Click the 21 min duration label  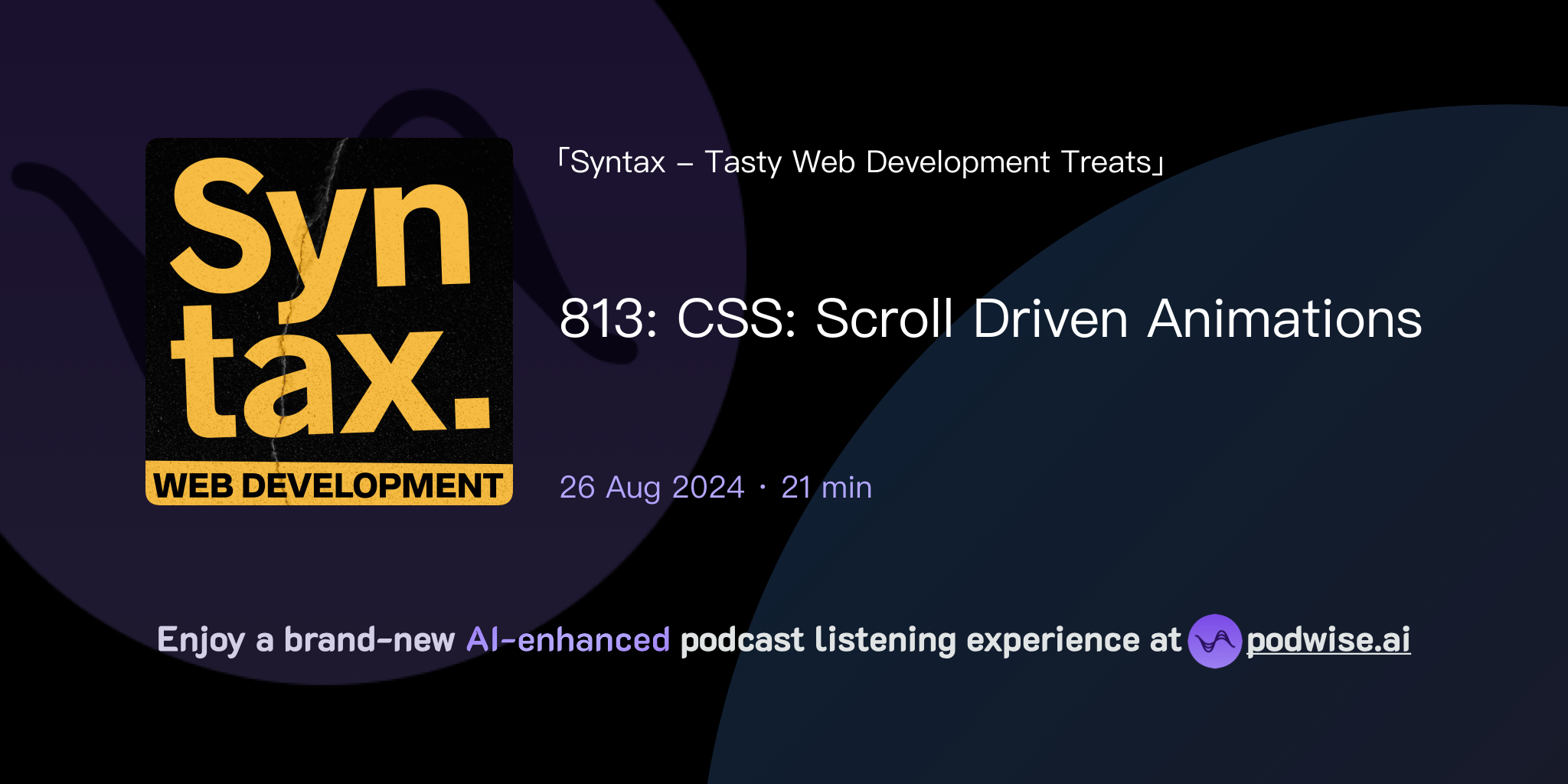click(826, 488)
